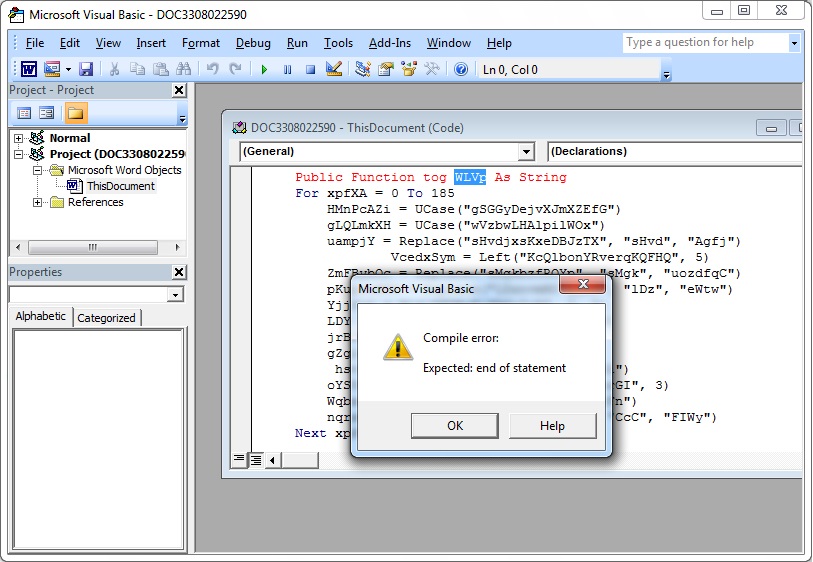Click the Redo arrow icon

235,69
